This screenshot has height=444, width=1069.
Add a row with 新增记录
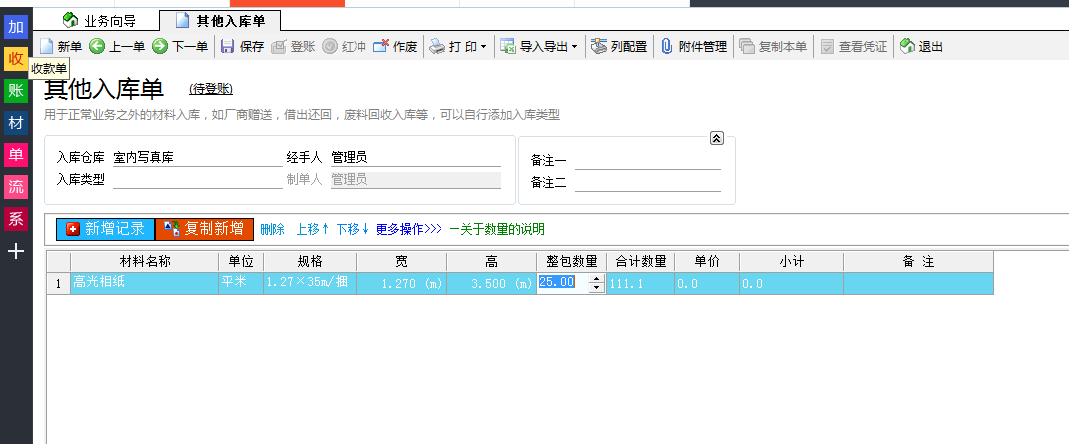[x=106, y=229]
